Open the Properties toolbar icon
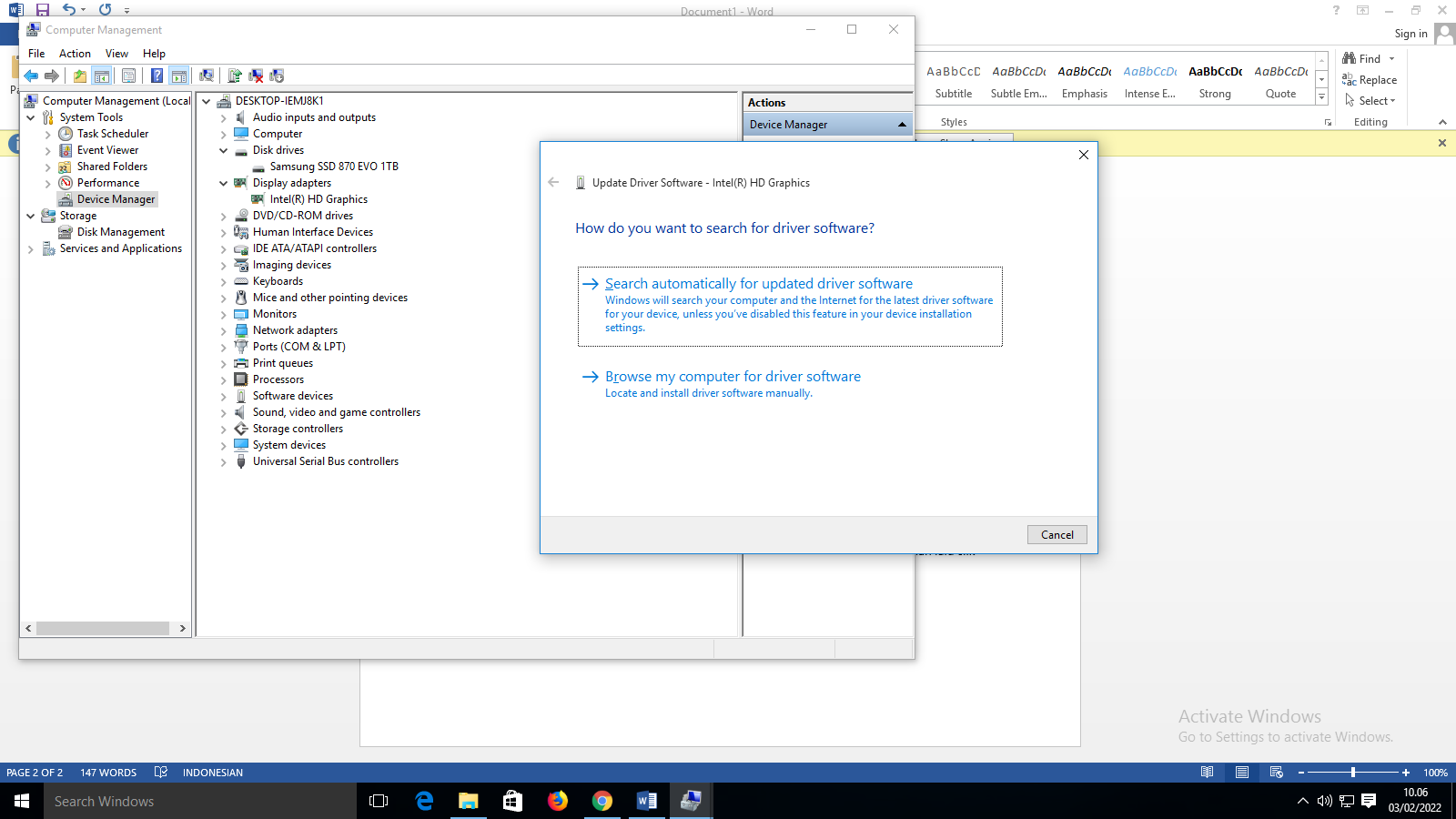 [x=128, y=76]
